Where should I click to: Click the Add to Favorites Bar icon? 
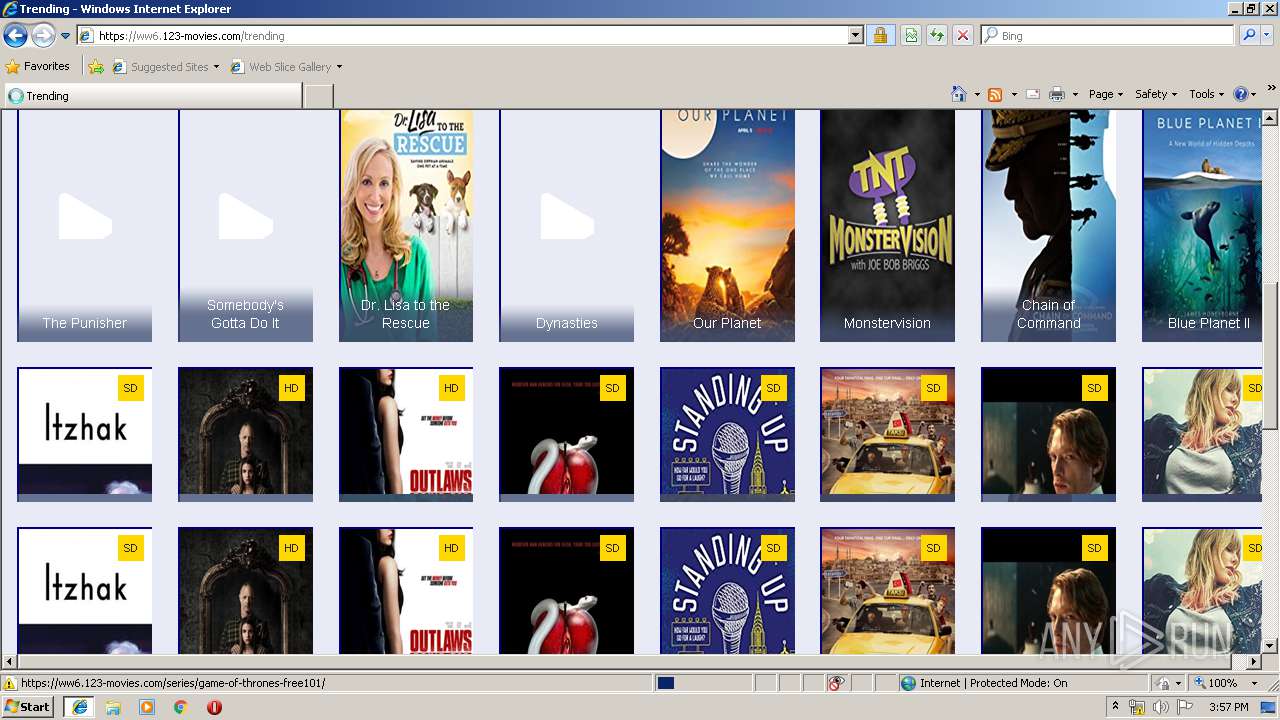96,67
